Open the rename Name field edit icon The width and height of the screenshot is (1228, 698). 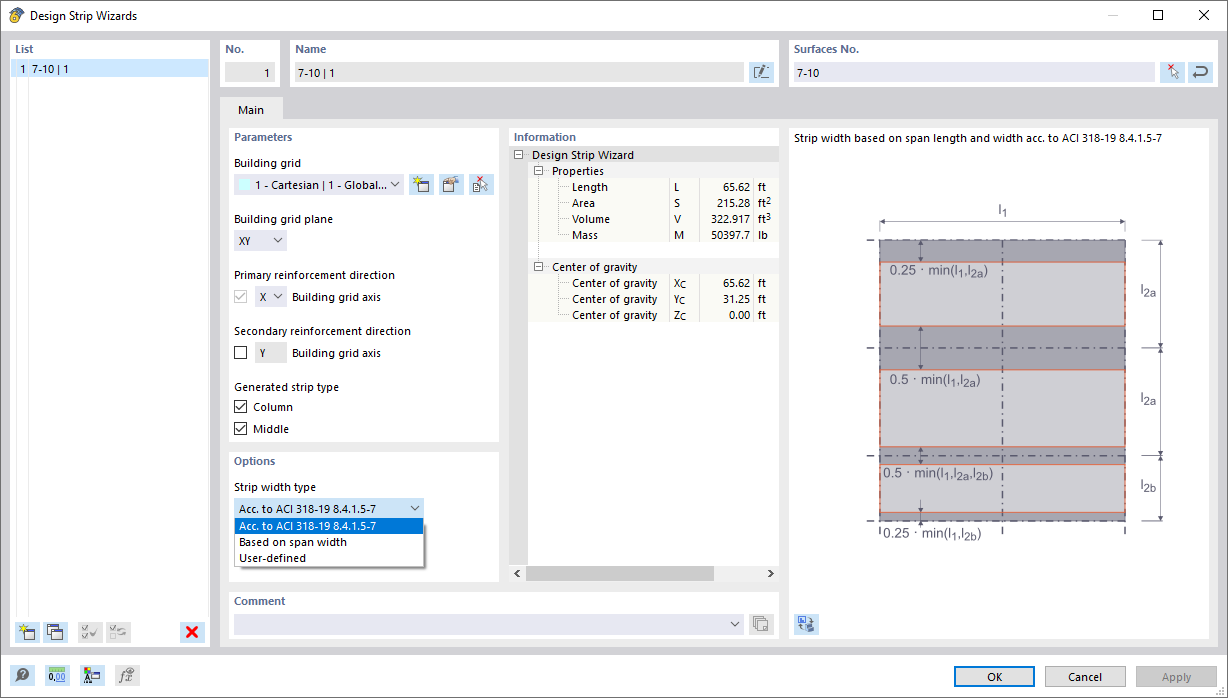point(761,71)
